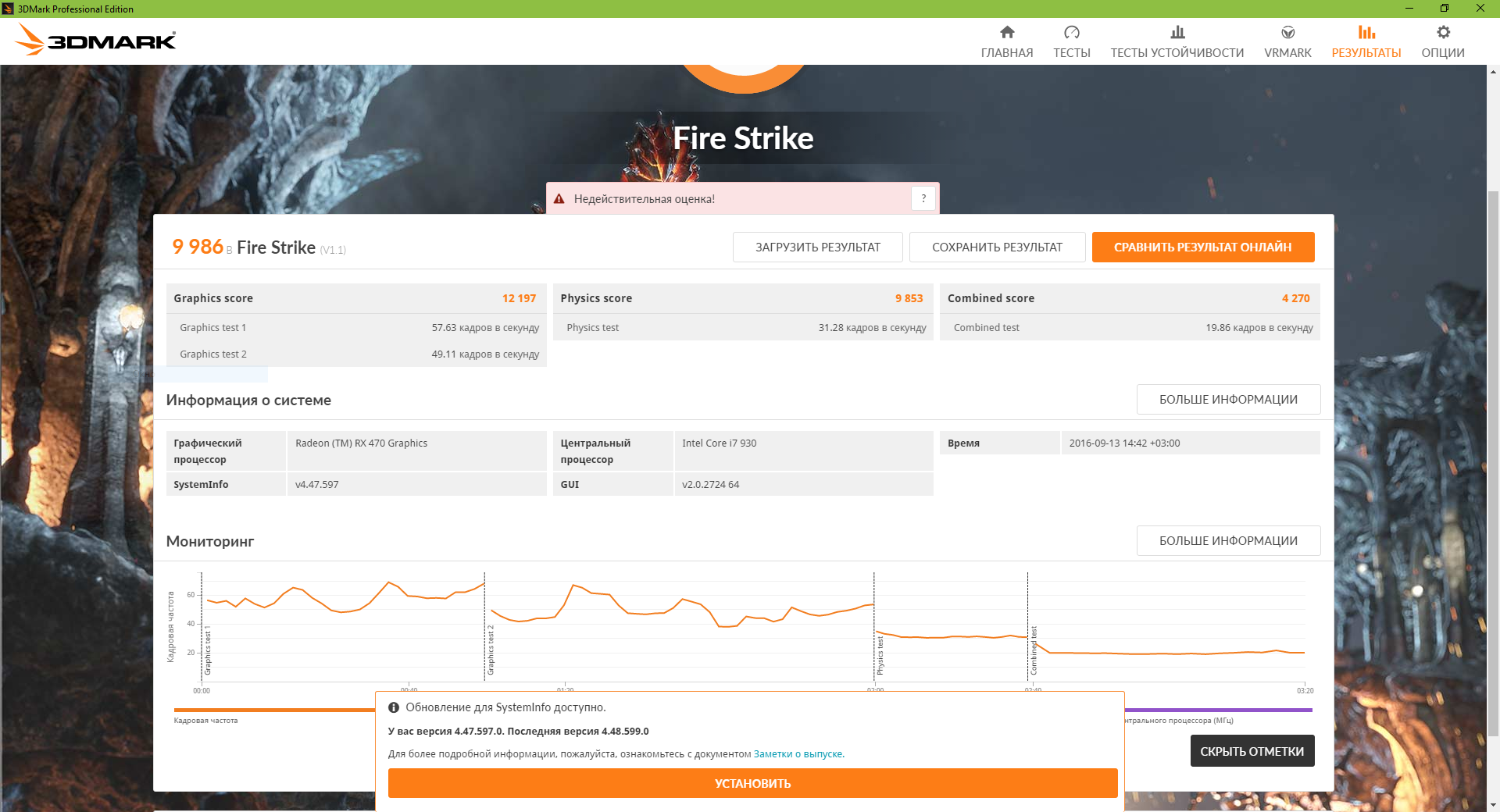Image resolution: width=1500 pixels, height=812 pixels.
Task: Restore down the 3DMark window
Action: (1445, 9)
